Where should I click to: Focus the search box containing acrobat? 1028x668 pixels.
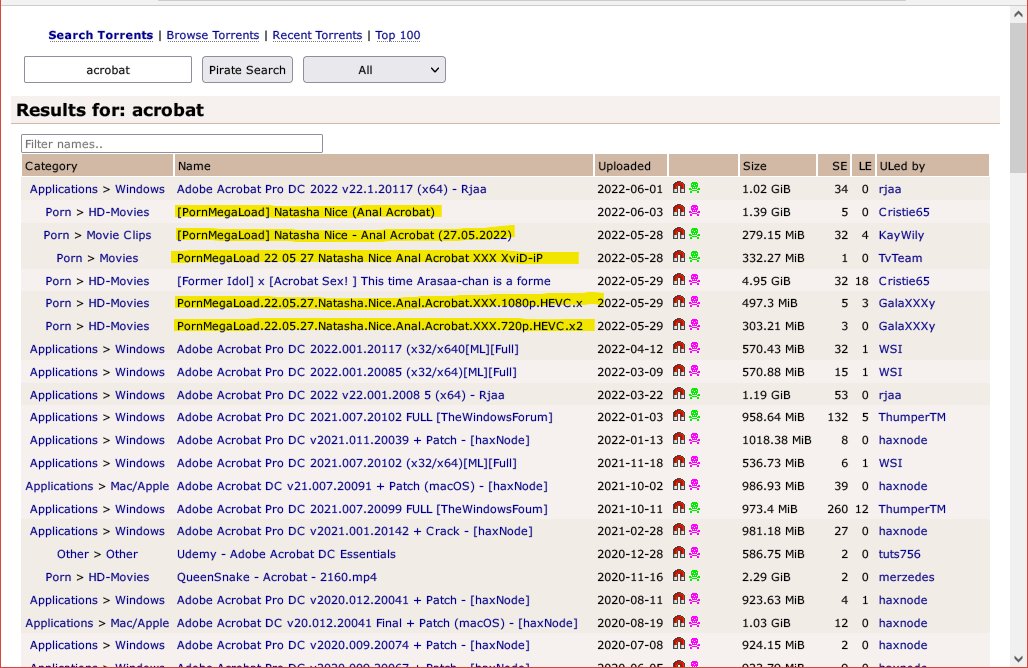[x=108, y=69]
